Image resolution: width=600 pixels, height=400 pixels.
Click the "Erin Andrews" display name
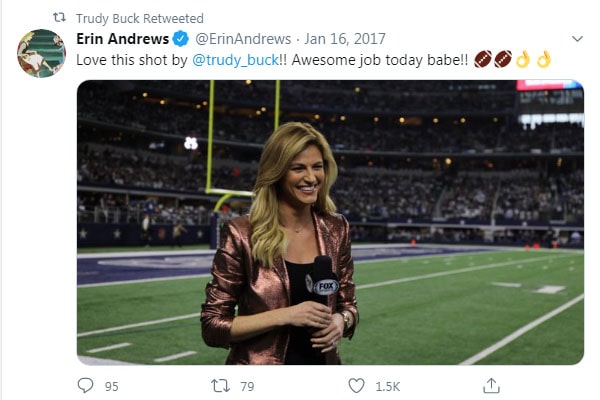pyautogui.click(x=123, y=39)
